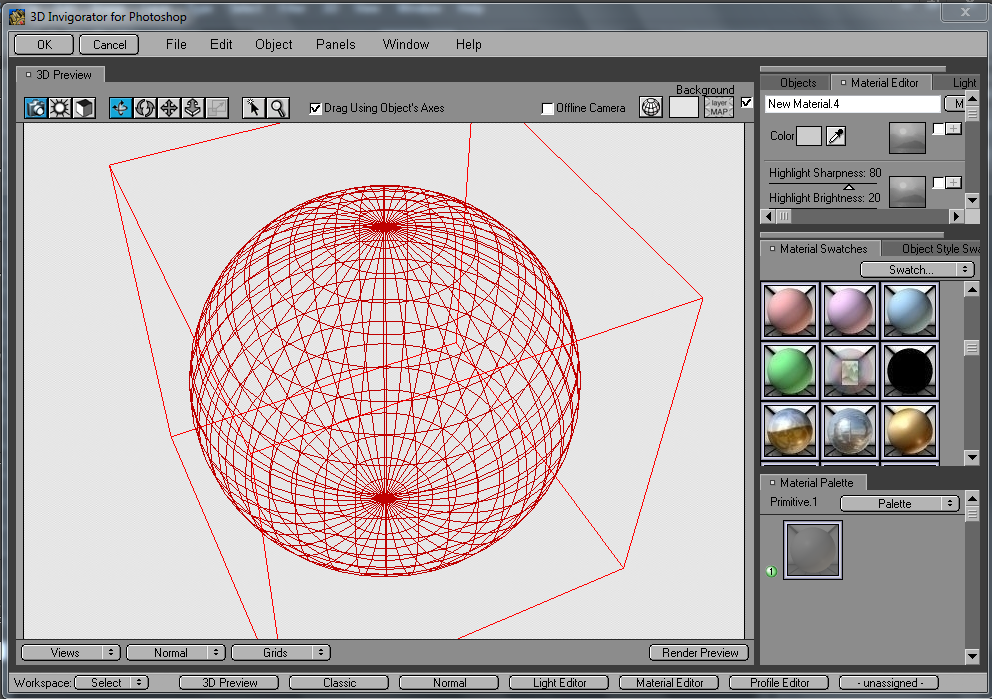Toggle the Background checkbox
The image size is (992, 699).
click(x=746, y=102)
